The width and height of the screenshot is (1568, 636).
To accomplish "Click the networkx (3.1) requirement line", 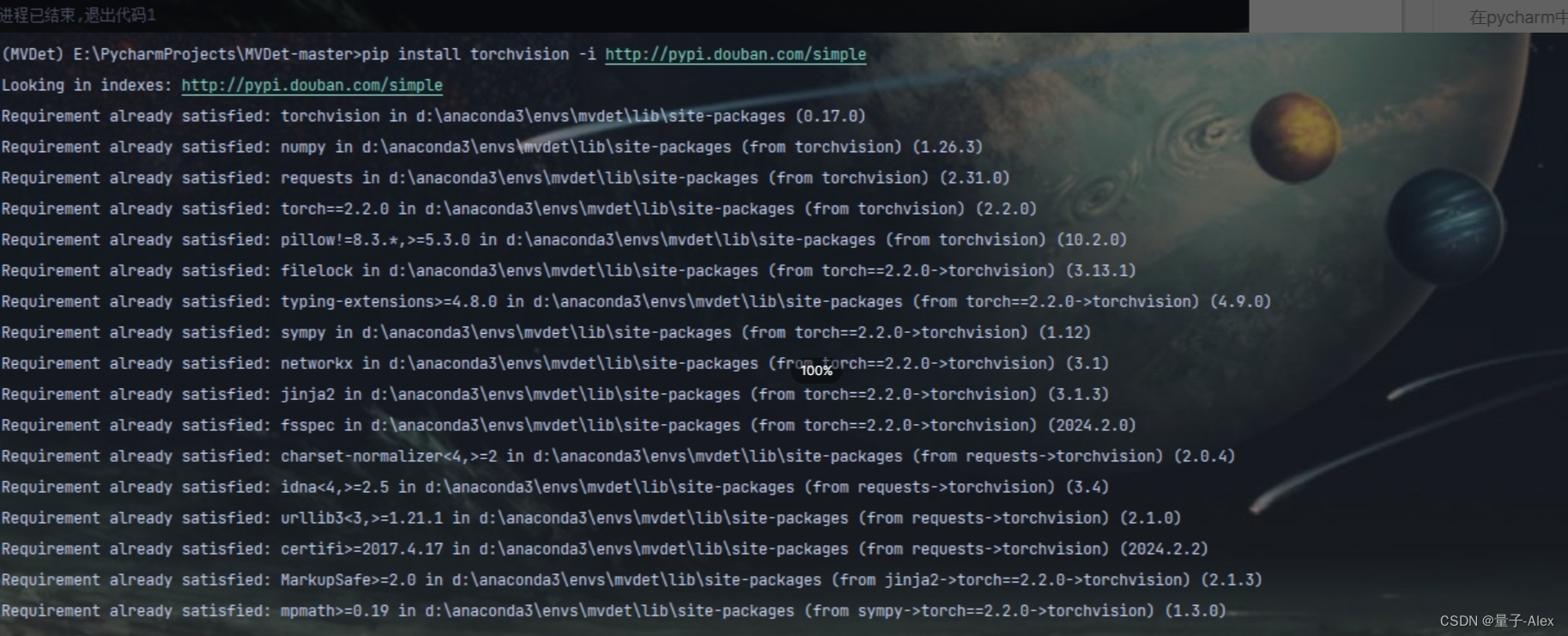I will 555,363.
